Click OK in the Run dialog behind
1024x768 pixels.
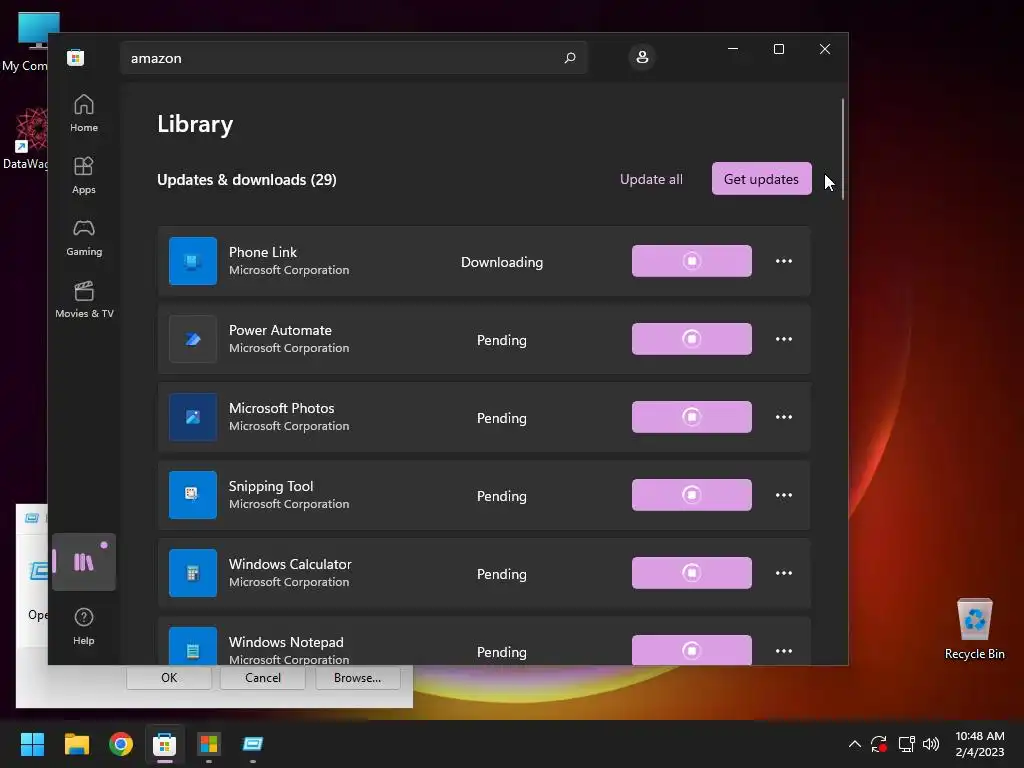click(x=168, y=678)
